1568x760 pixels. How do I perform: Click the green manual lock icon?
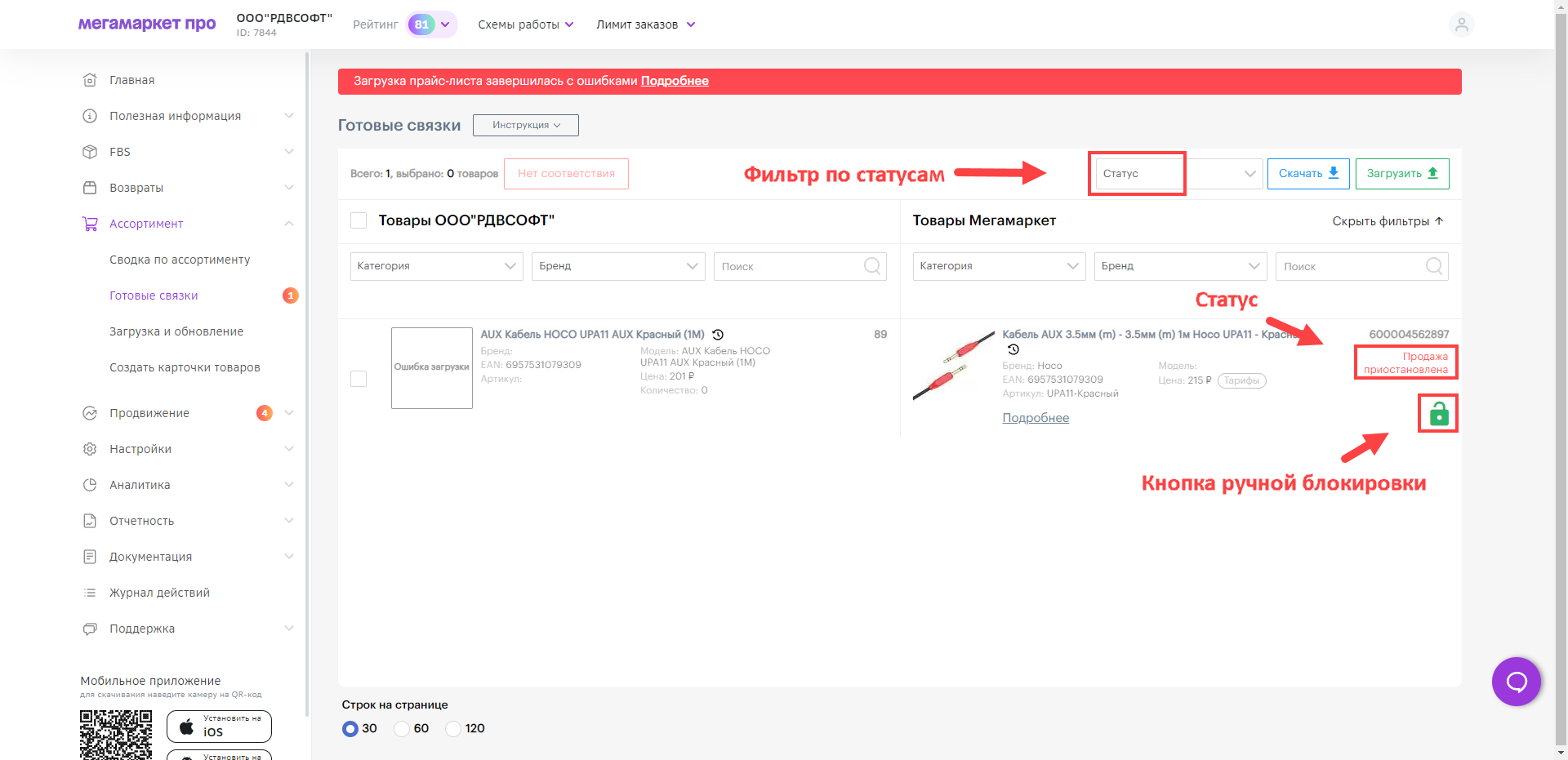tap(1439, 414)
